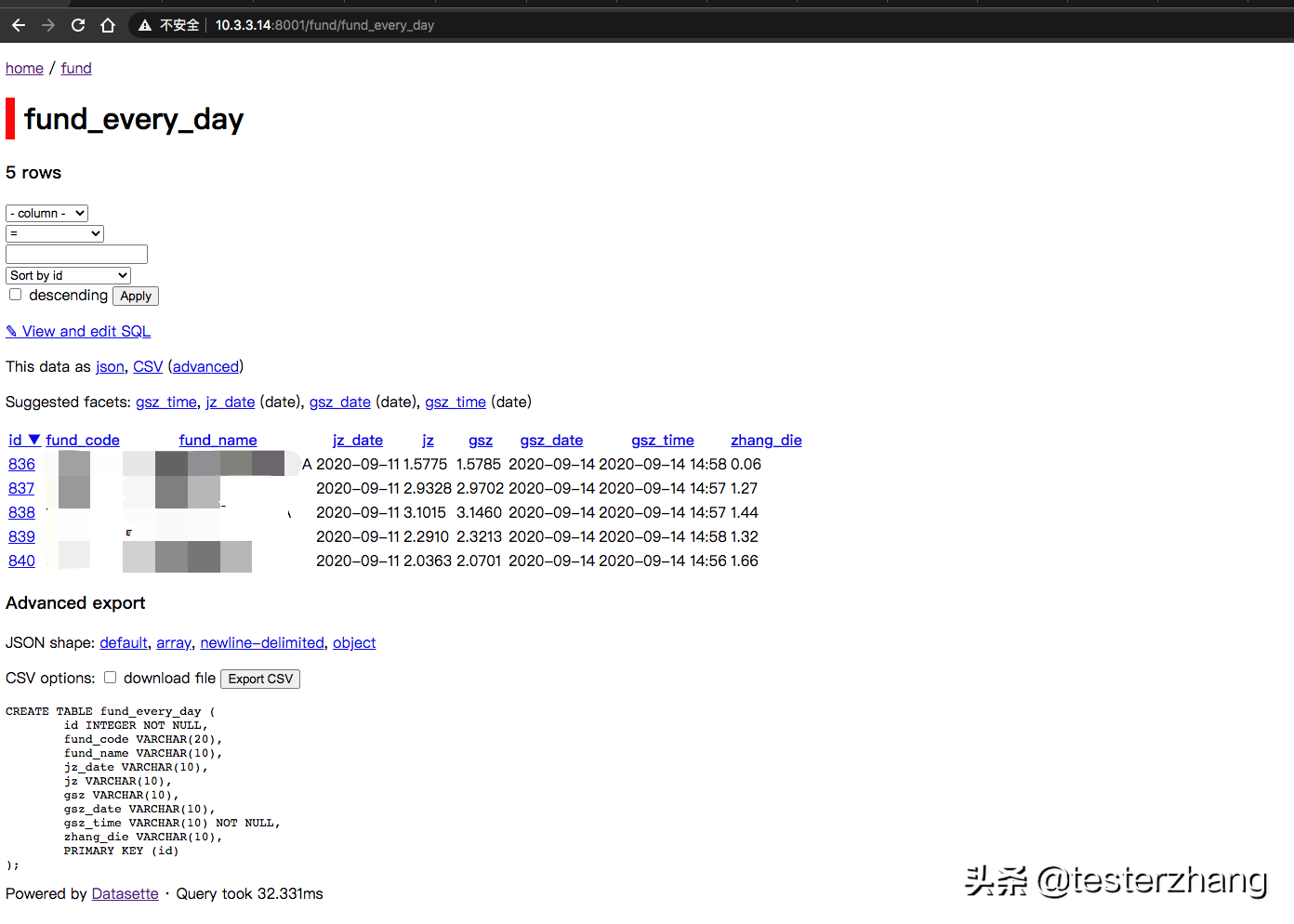Open the equals operator dropdown
1294x924 pixels.
pos(55,233)
